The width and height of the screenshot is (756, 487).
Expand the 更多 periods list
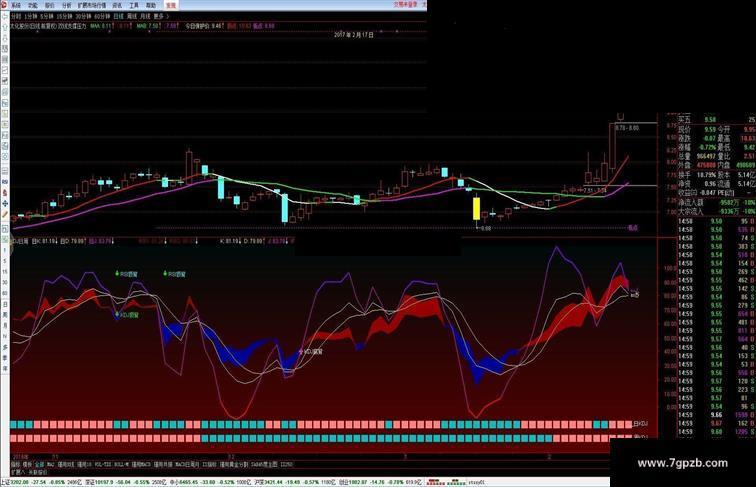coord(161,16)
